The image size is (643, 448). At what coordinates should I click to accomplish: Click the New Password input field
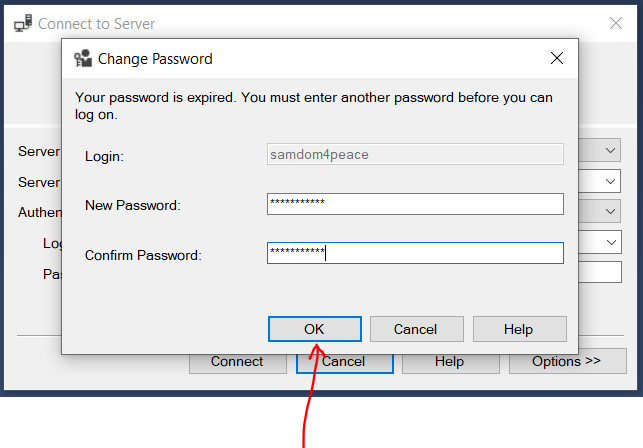tap(415, 204)
